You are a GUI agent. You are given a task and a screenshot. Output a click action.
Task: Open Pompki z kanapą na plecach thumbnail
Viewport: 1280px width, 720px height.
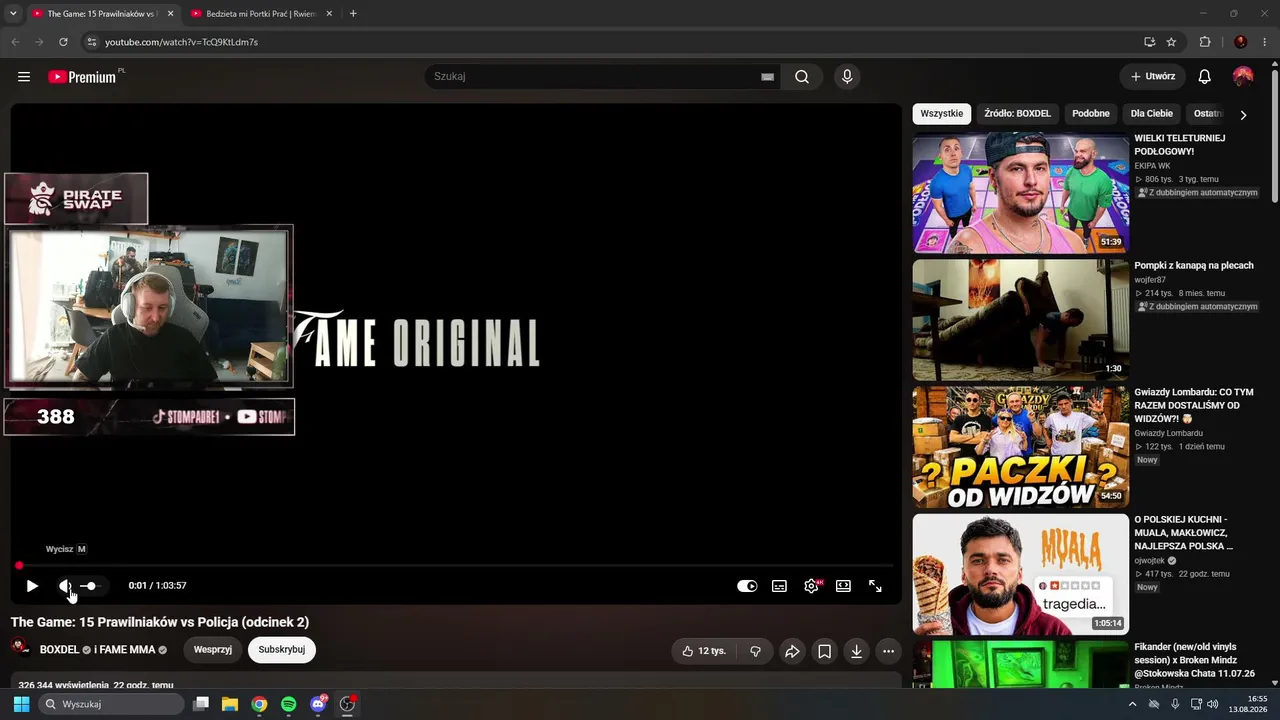(x=1021, y=320)
